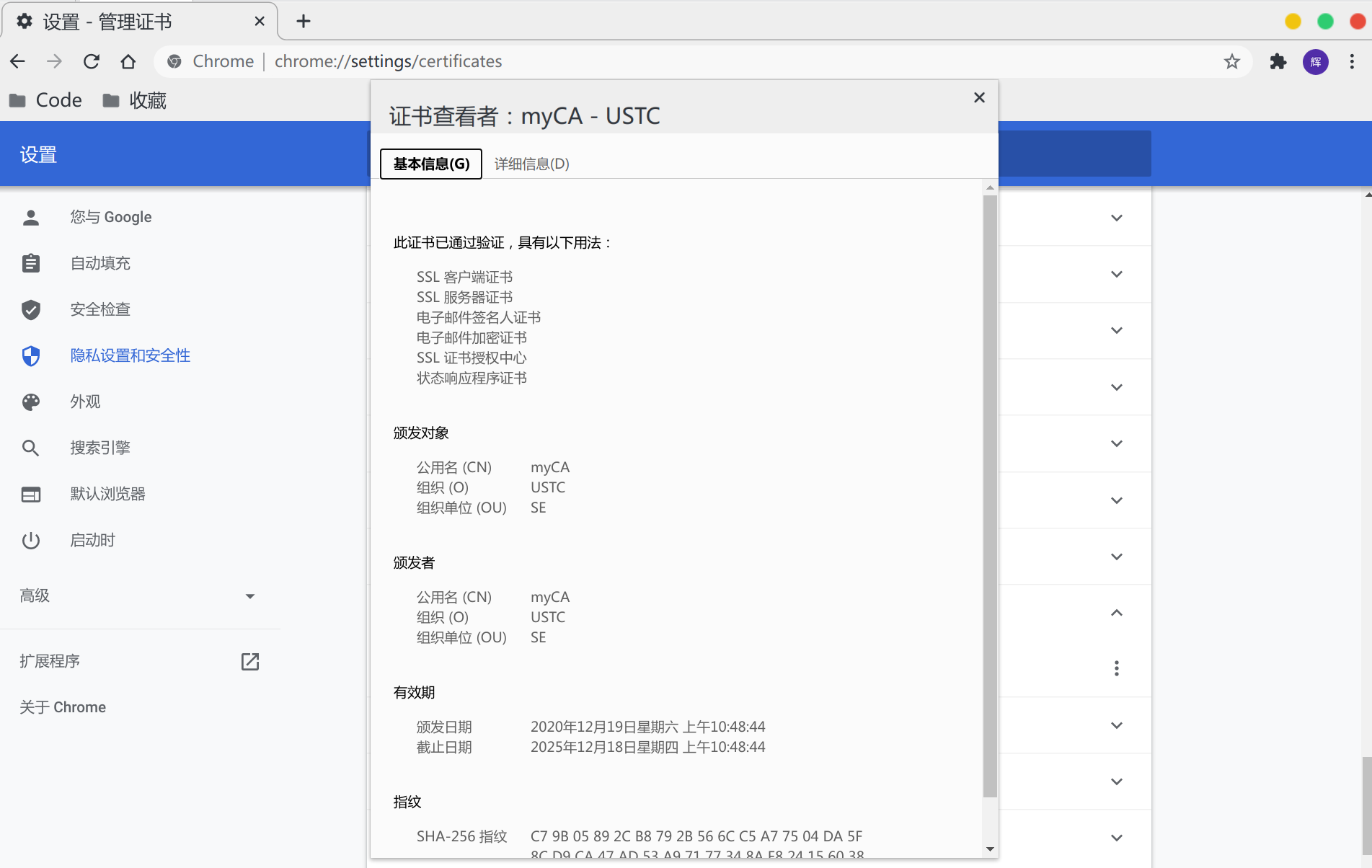Click the clipboard icon beside 自动填充
The height and width of the screenshot is (868, 1372).
point(31,264)
